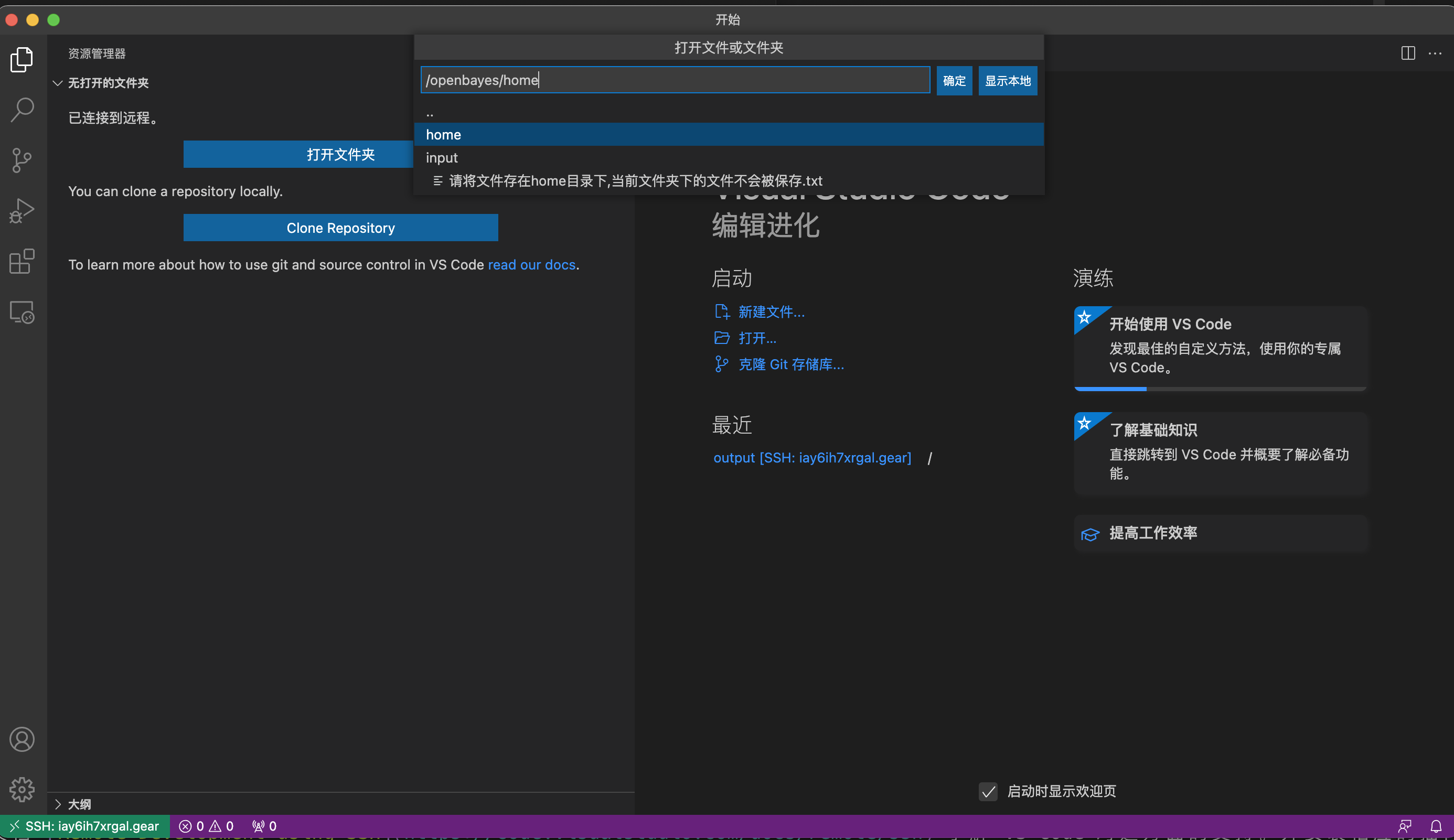Viewport: 1454px width, 840px height.
Task: Click the split editor layout icon
Action: (x=1408, y=53)
